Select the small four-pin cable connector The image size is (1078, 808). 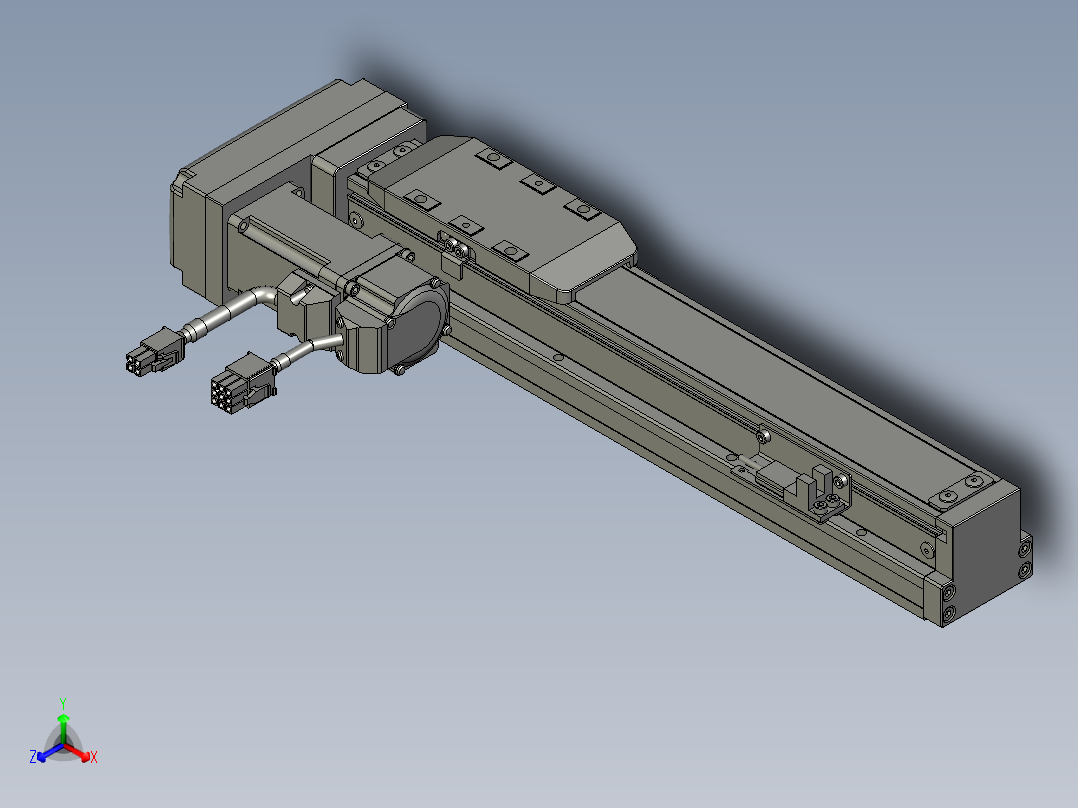(x=154, y=351)
